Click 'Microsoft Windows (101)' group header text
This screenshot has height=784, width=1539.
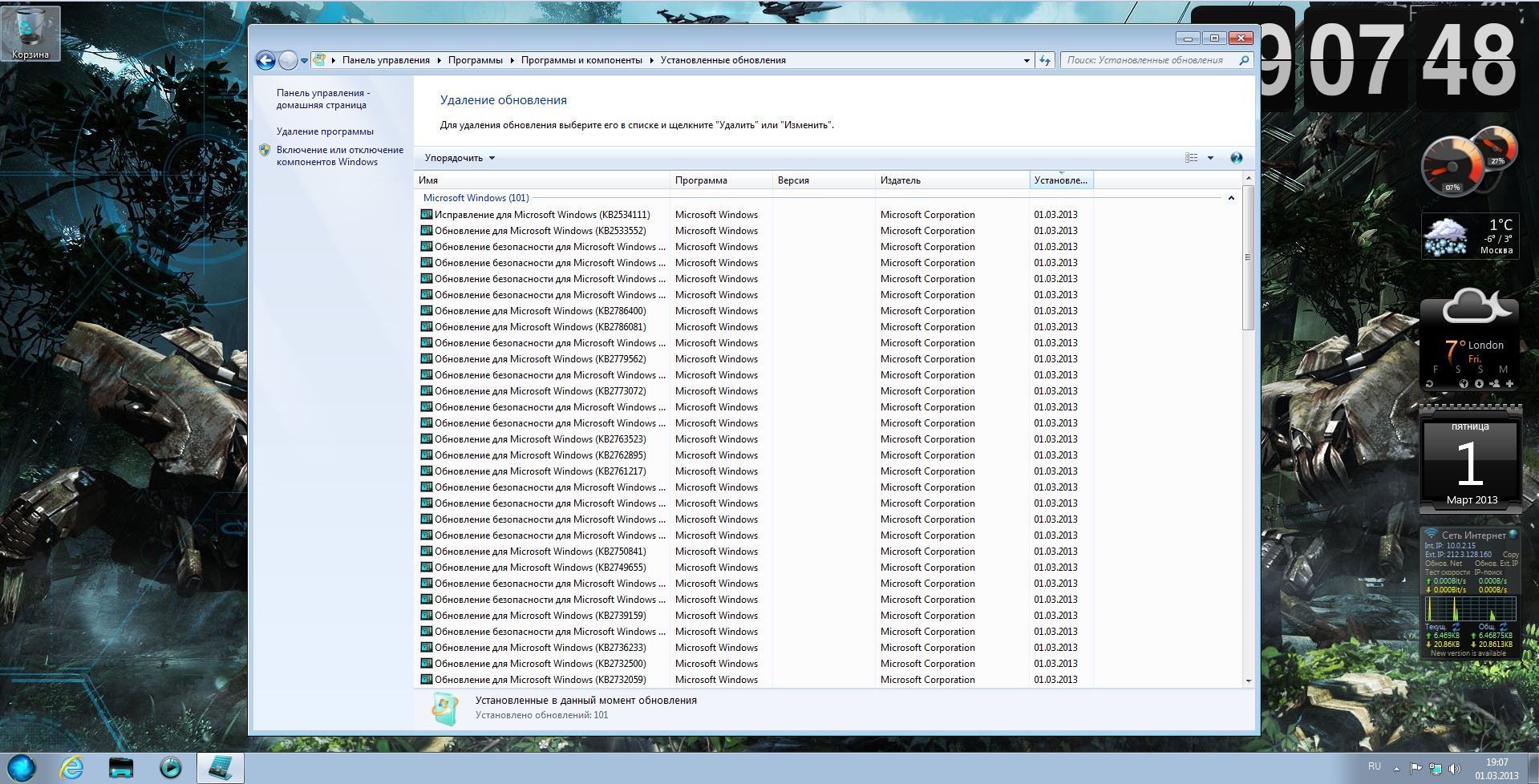pyautogui.click(x=476, y=198)
